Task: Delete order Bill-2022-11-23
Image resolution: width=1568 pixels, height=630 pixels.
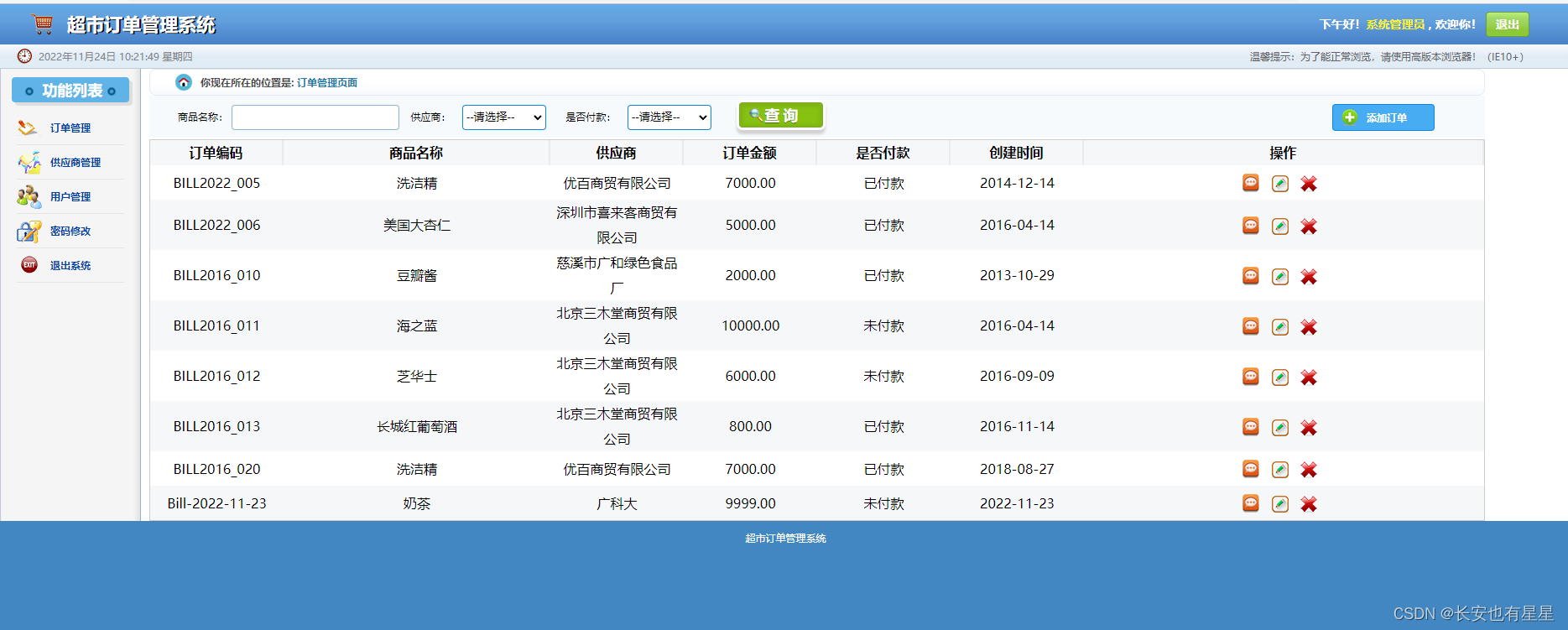Action: coord(1309,503)
